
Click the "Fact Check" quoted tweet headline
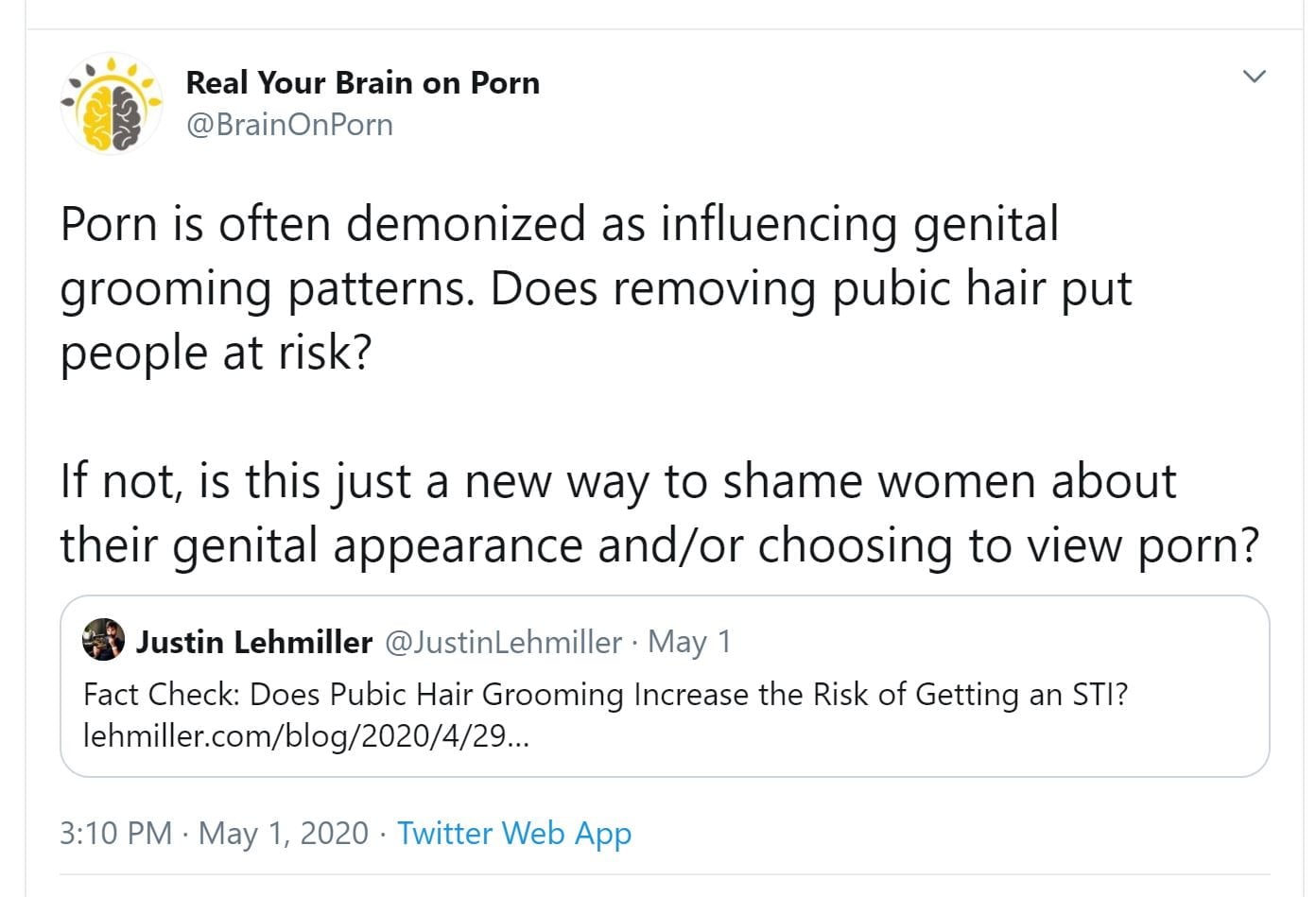[605, 695]
